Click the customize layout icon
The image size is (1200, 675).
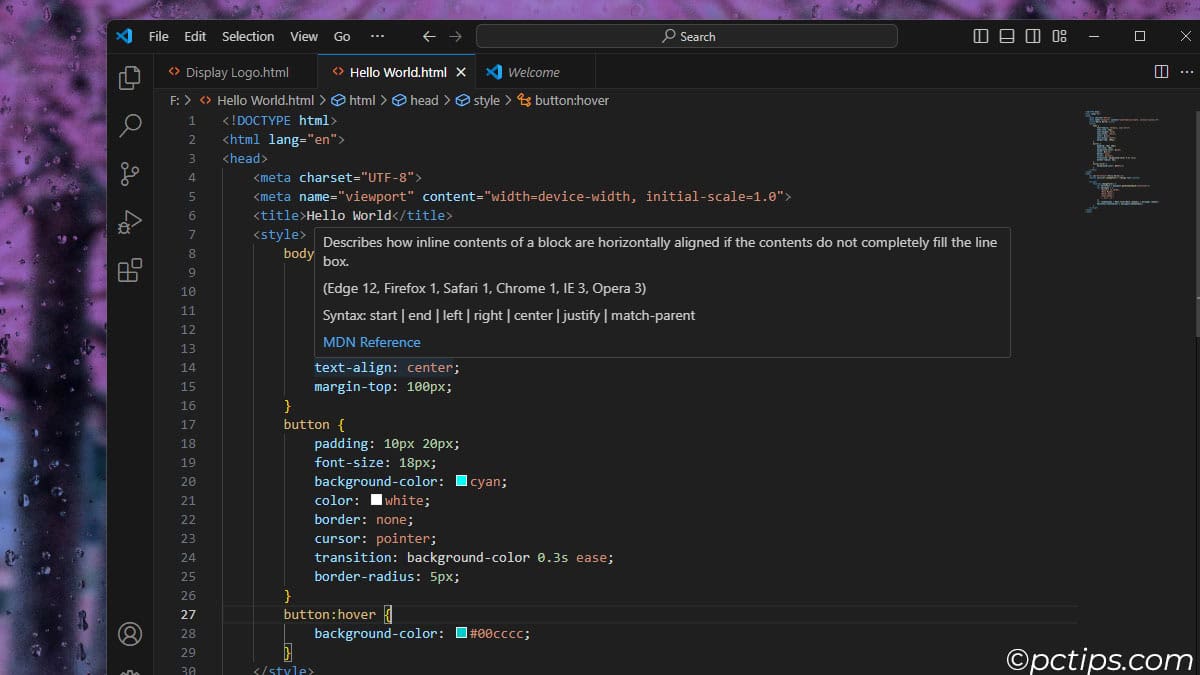(x=1059, y=36)
